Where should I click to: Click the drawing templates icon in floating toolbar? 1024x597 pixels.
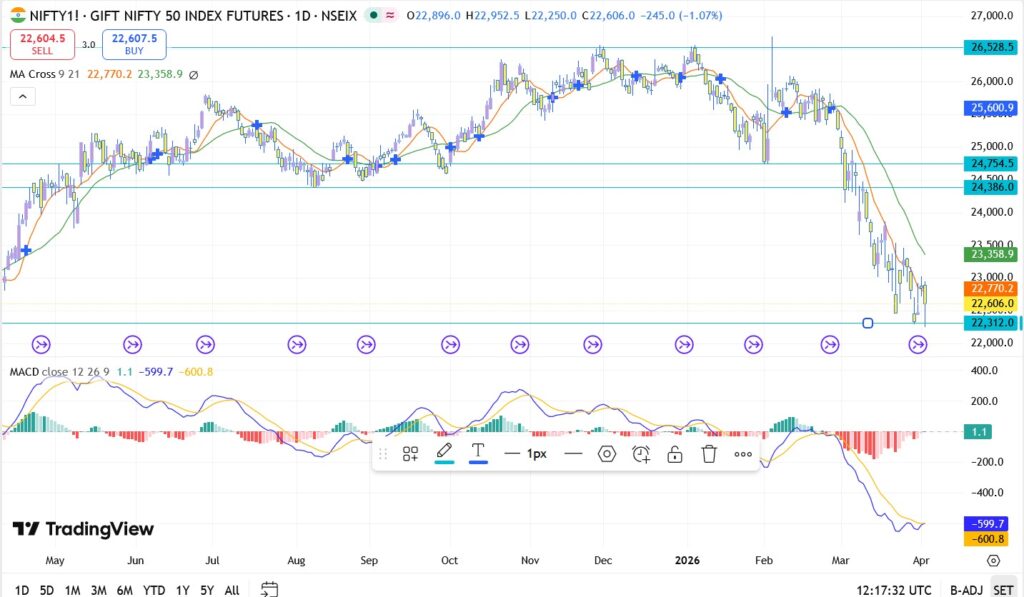(410, 454)
